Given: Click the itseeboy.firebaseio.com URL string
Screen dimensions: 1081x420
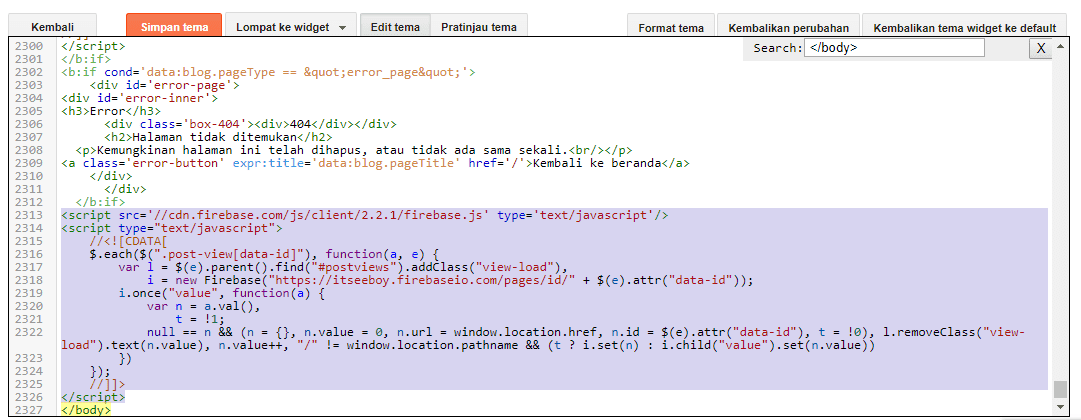Looking at the screenshot, I should pos(423,280).
